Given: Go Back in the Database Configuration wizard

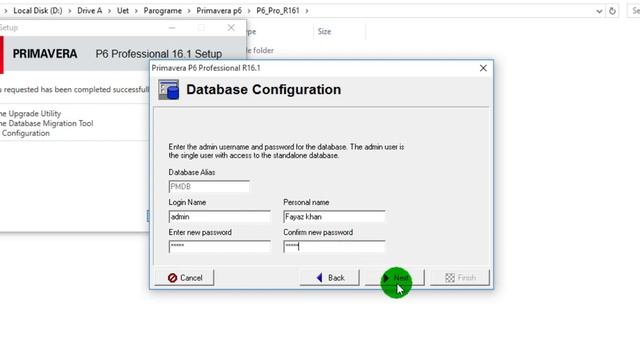Looking at the screenshot, I should point(329,278).
